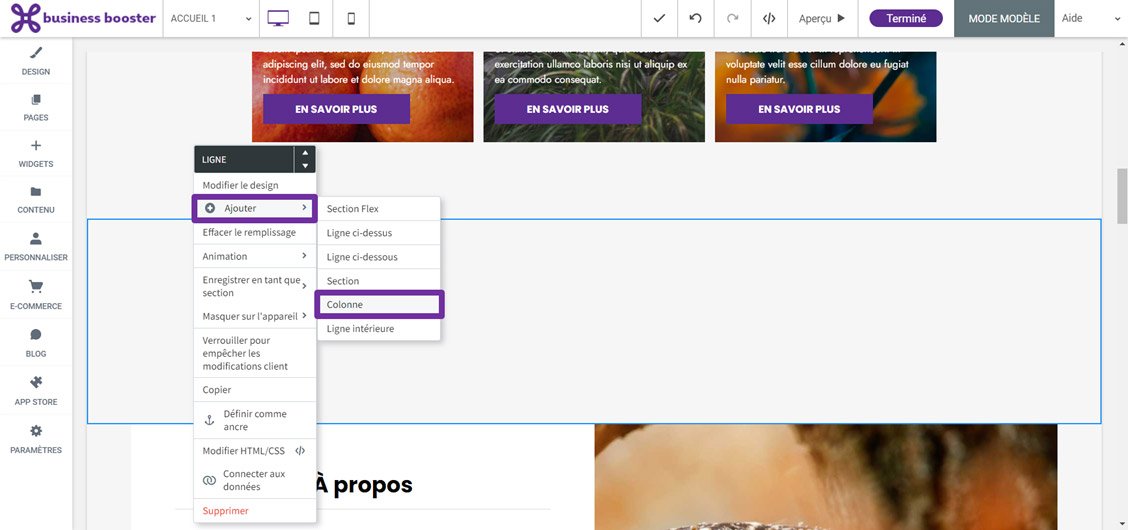Click the undo arrow icon

click(695, 18)
